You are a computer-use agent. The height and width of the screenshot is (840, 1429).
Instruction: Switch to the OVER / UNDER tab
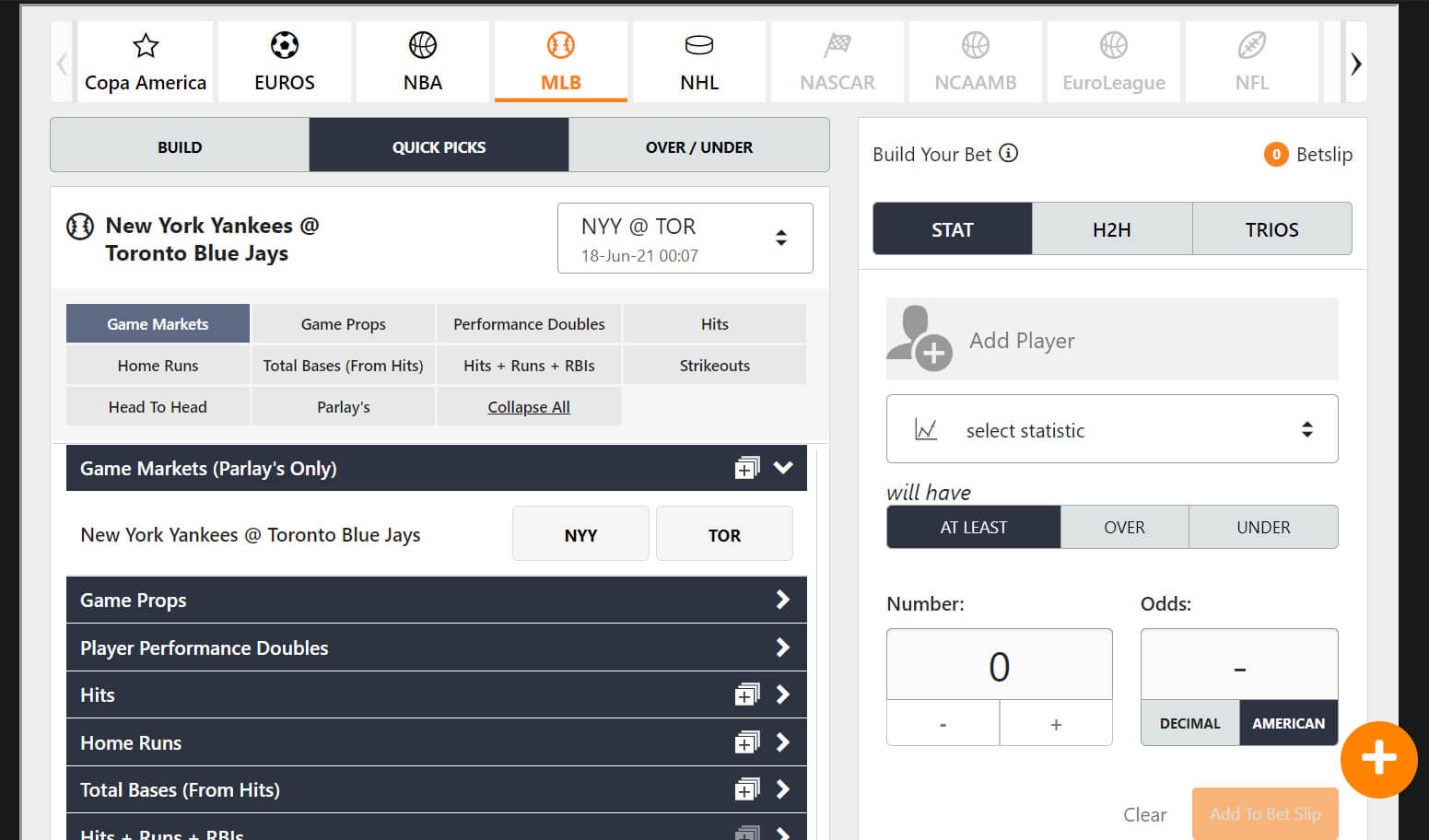coord(698,147)
